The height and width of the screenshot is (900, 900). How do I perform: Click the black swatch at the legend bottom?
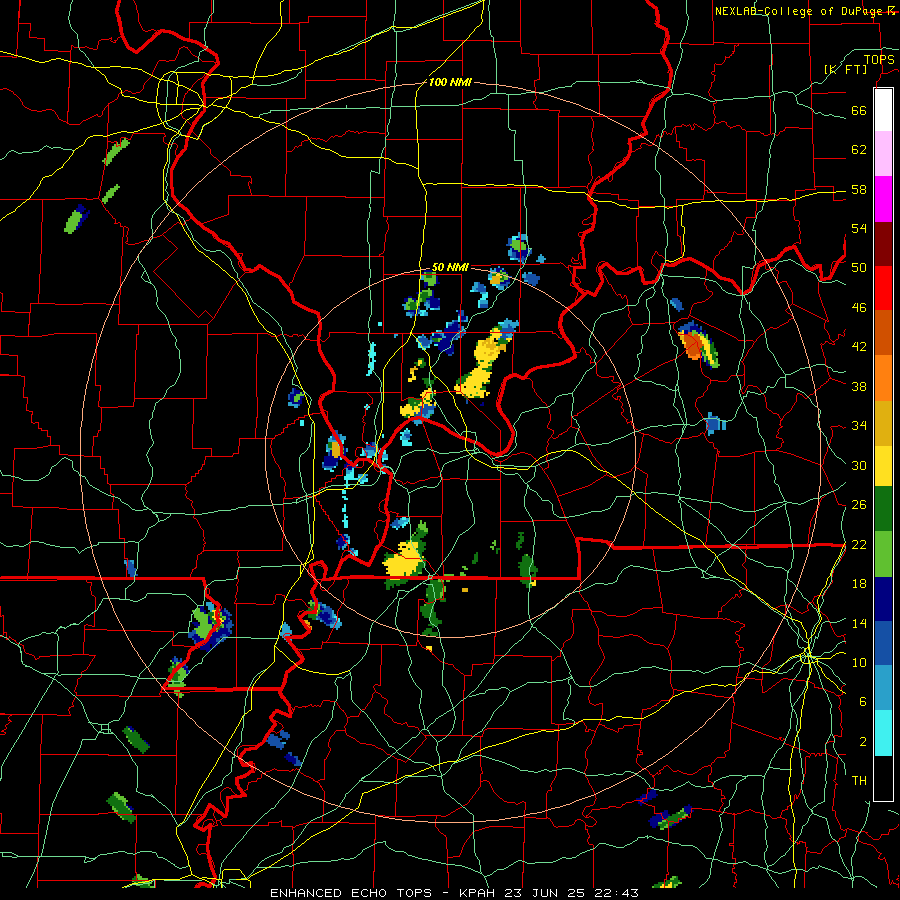(x=883, y=778)
